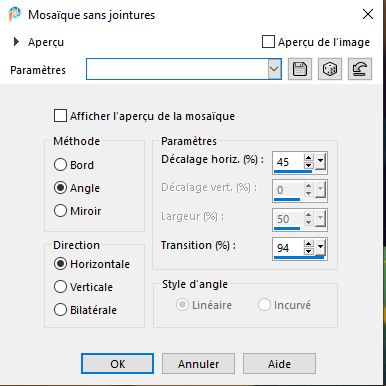Enable Aperçu de l'image checkbox
The image size is (386, 386).
click(268, 42)
